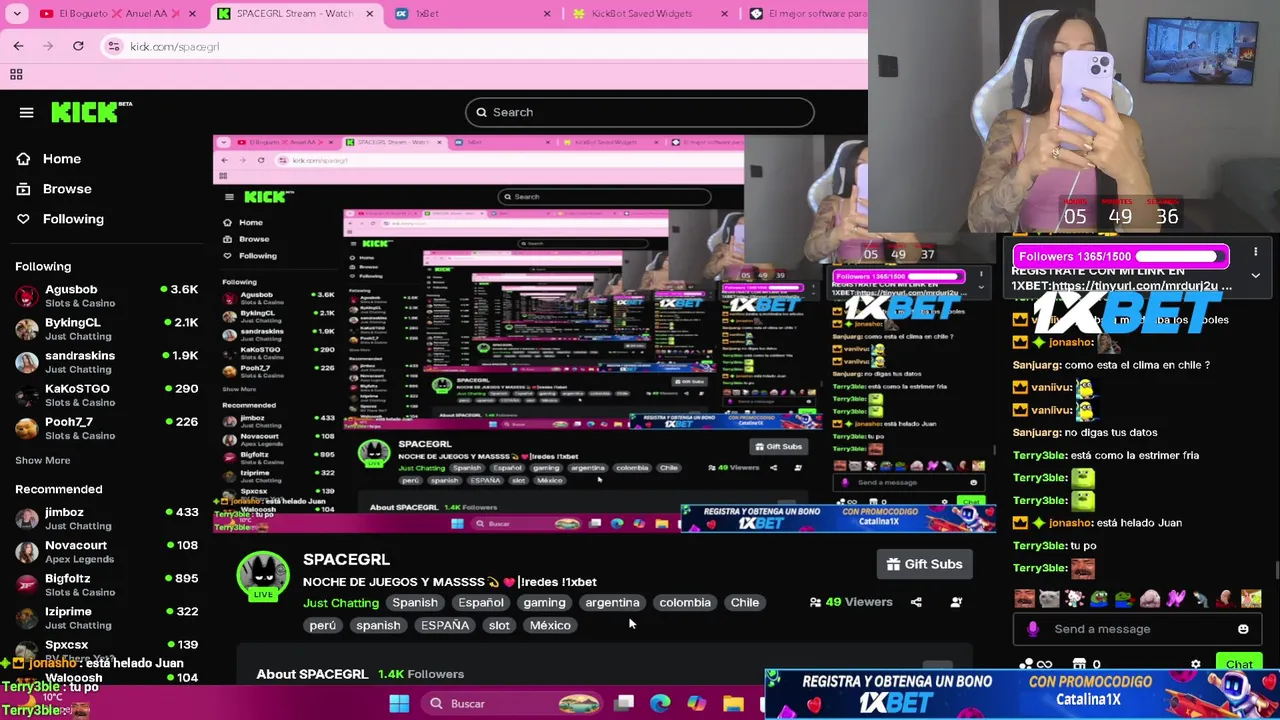1280x720 pixels.
Task: Open the site information icon in address bar
Action: [x=114, y=46]
